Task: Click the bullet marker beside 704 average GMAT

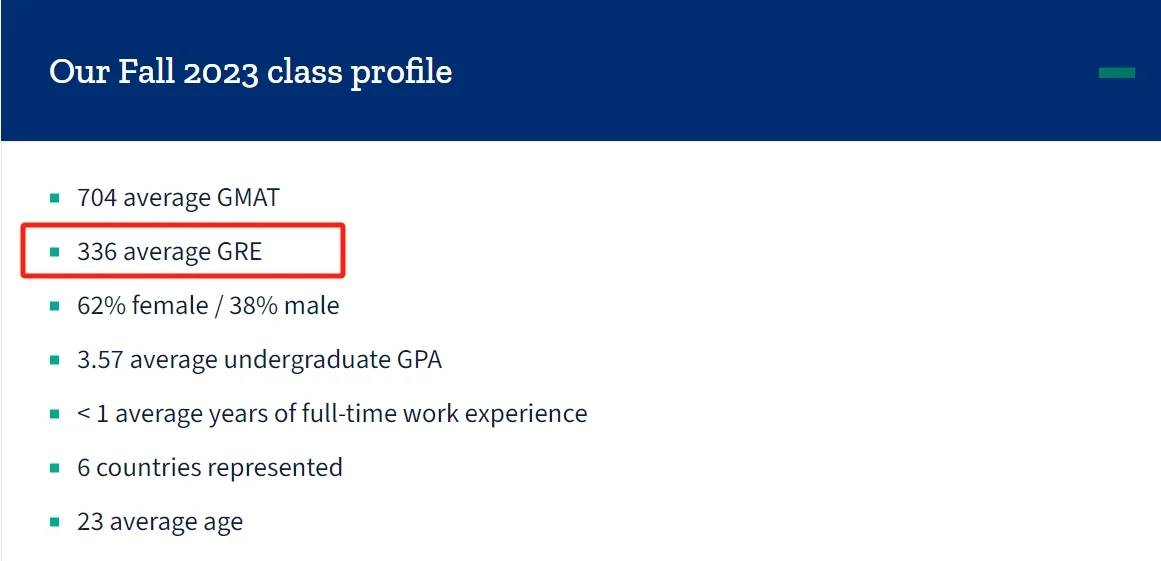Action: 55,198
